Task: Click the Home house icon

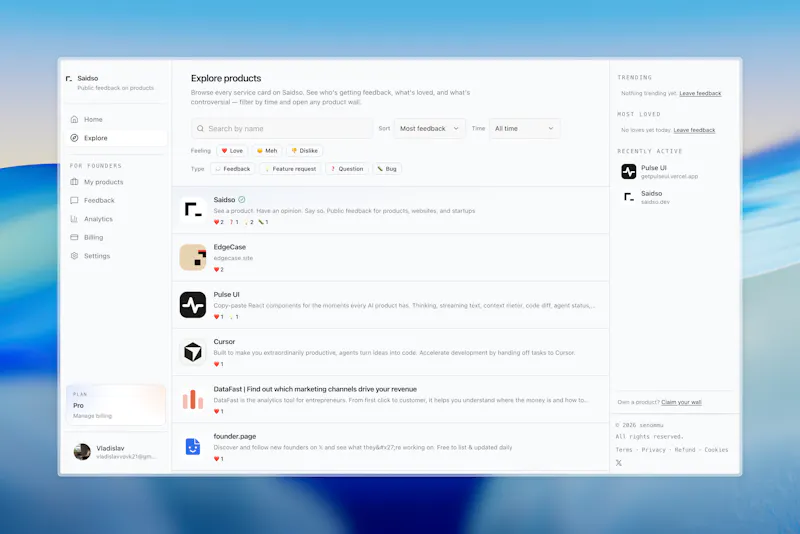Action: (74, 119)
